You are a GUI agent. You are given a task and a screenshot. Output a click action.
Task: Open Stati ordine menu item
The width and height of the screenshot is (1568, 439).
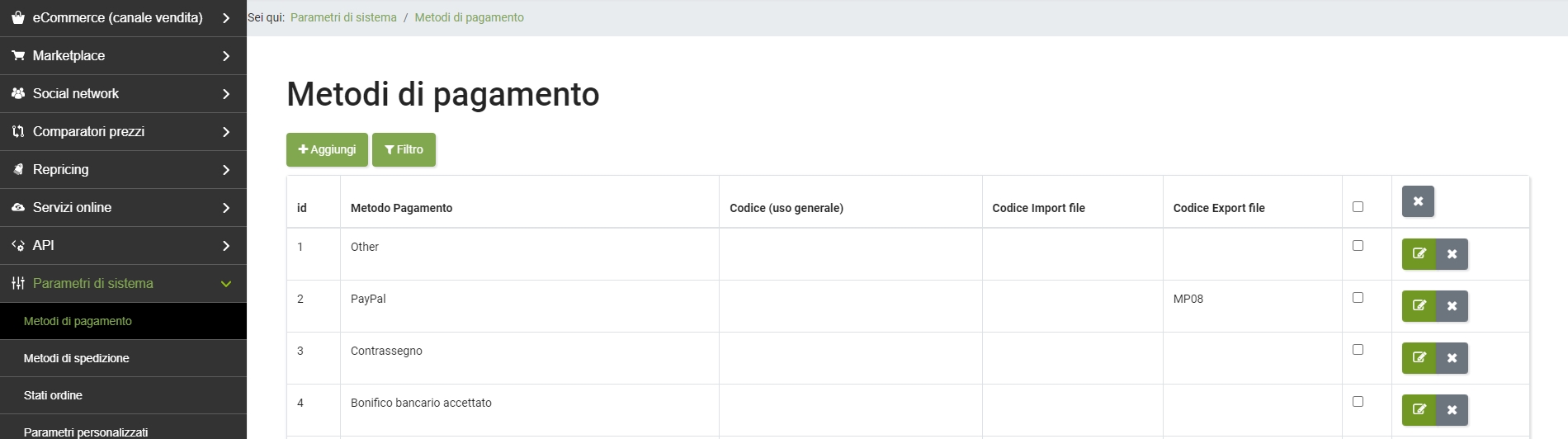coord(53,395)
